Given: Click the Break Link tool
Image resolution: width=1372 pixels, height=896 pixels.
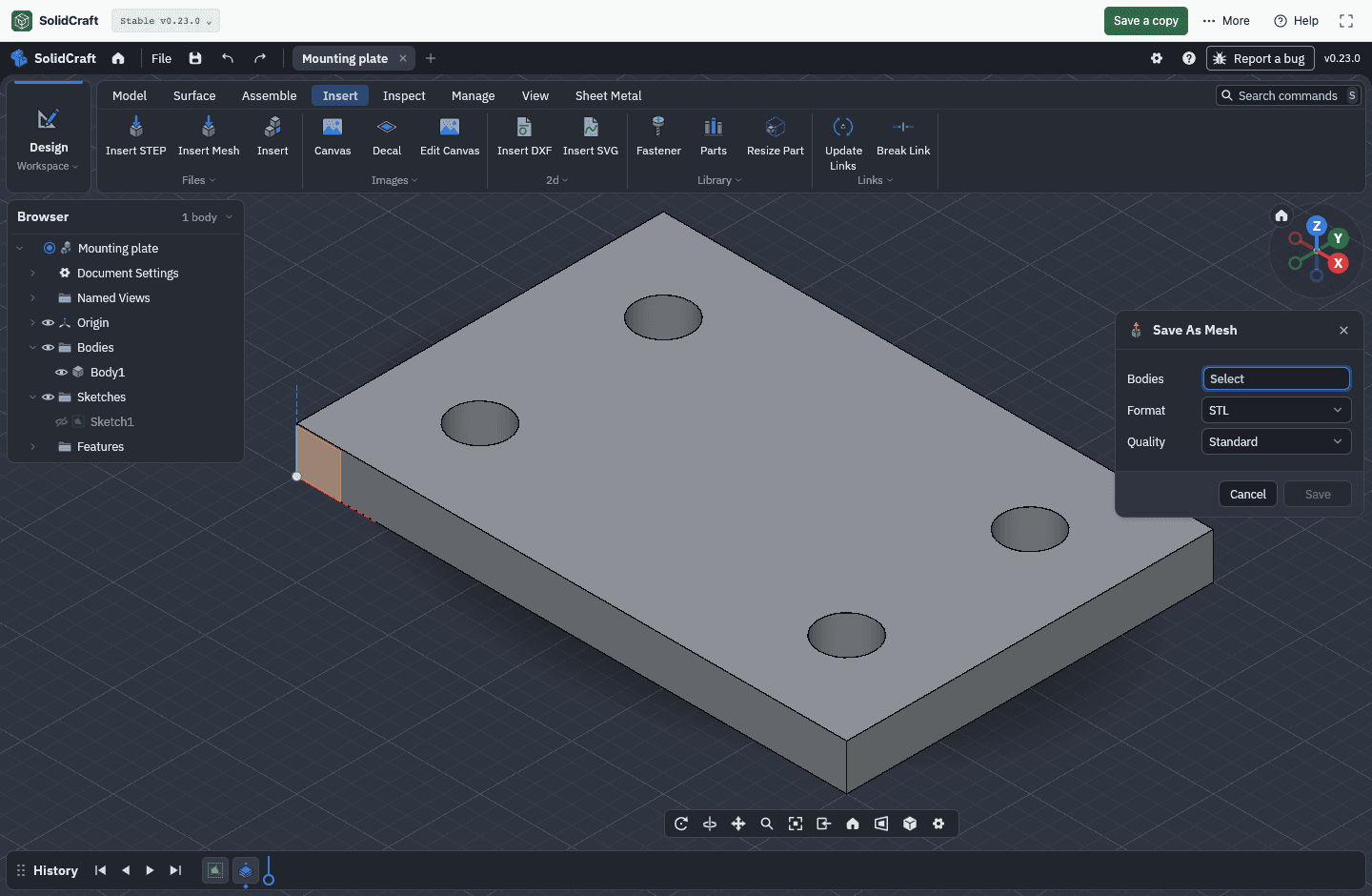Looking at the screenshot, I should click(903, 135).
